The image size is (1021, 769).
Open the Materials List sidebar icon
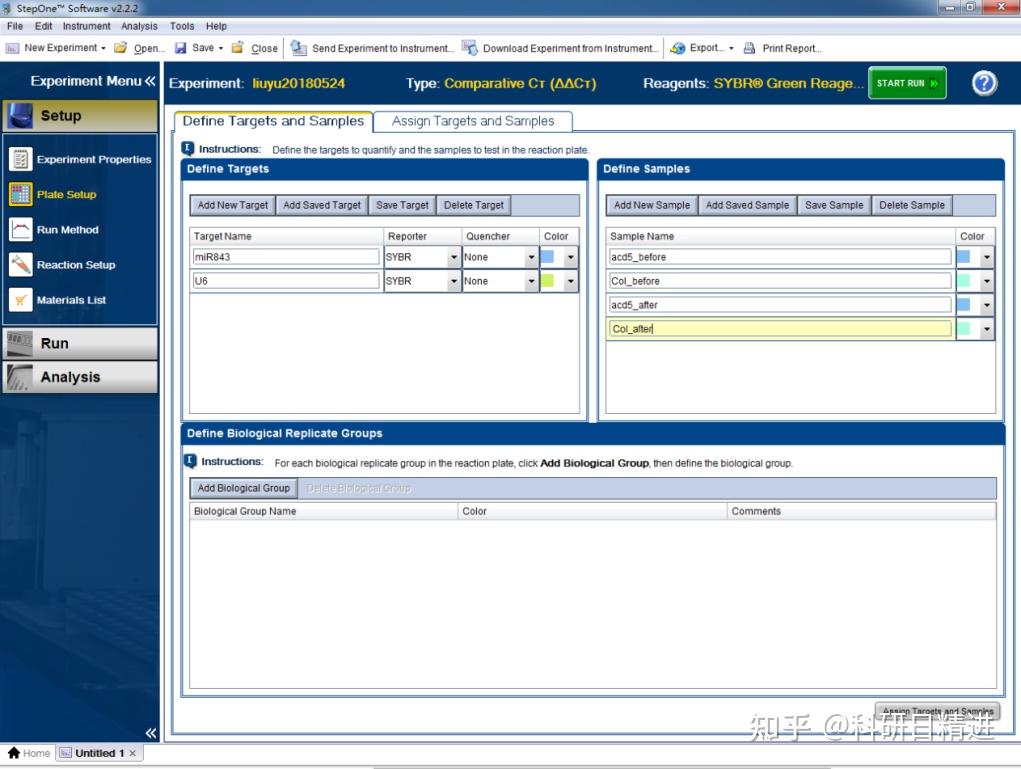21,300
